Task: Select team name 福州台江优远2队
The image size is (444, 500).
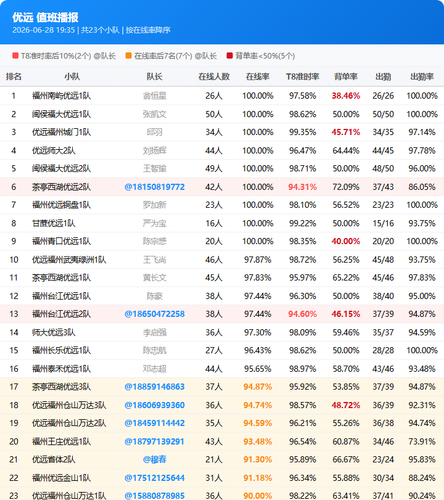Action: point(61,314)
